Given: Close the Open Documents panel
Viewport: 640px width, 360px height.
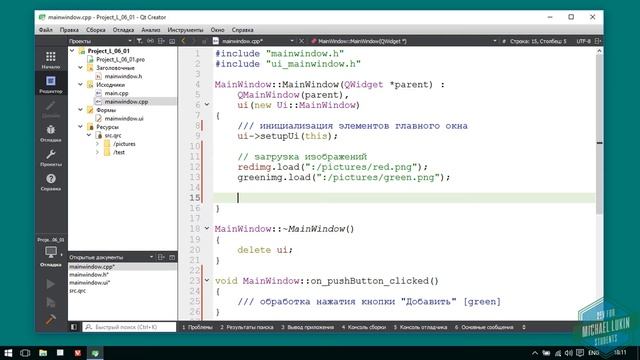Looking at the screenshot, I should pyautogui.click(x=172, y=257).
